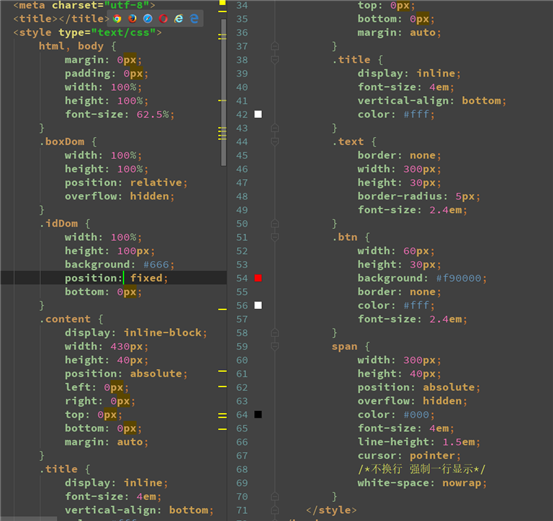Click the style type="text/css" opening tag
Viewport: 553px width, 521px height.
point(87,32)
